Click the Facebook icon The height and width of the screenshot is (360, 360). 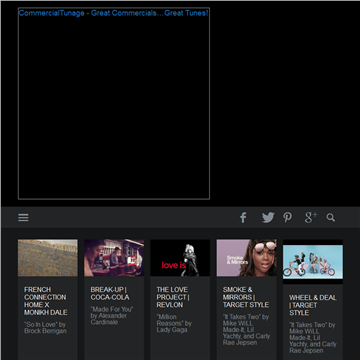[x=243, y=218]
